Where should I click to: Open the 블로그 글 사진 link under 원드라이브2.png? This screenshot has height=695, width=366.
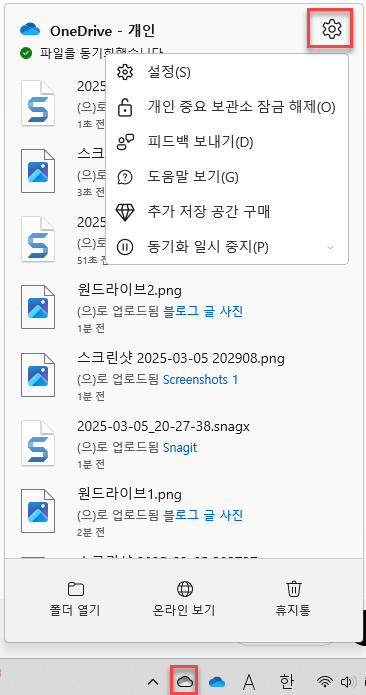tap(203, 312)
